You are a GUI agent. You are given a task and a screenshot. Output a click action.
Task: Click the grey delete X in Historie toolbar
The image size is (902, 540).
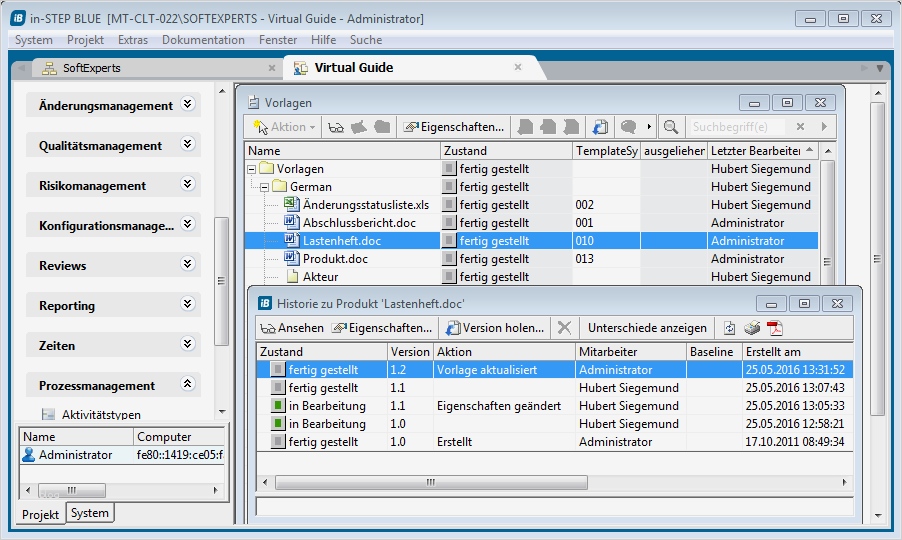[x=564, y=328]
